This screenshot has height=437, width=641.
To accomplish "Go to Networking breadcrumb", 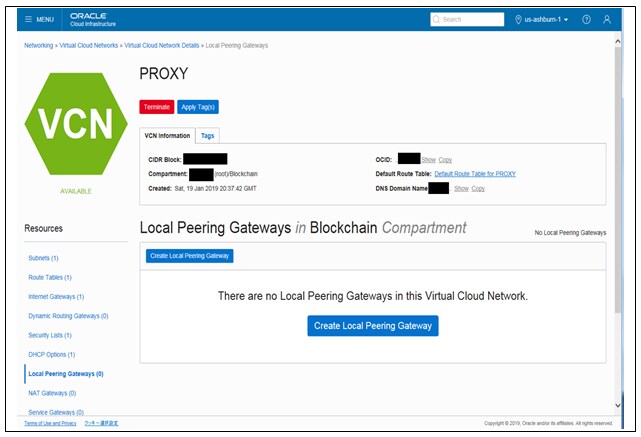I will click(x=38, y=45).
